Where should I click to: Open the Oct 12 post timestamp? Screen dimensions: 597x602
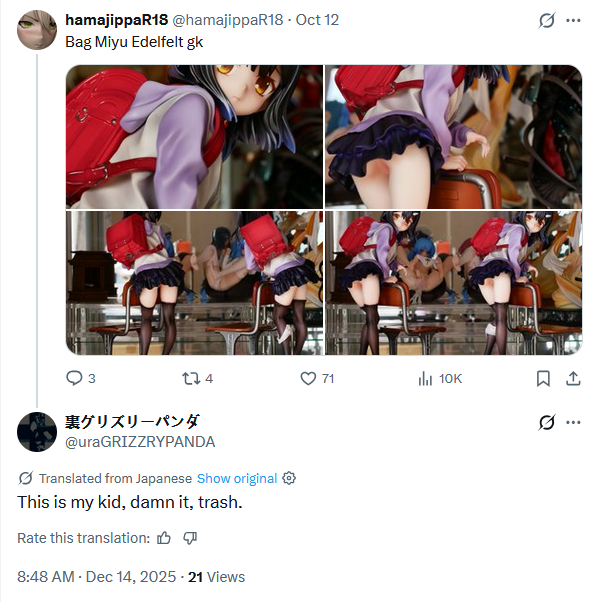[317, 20]
